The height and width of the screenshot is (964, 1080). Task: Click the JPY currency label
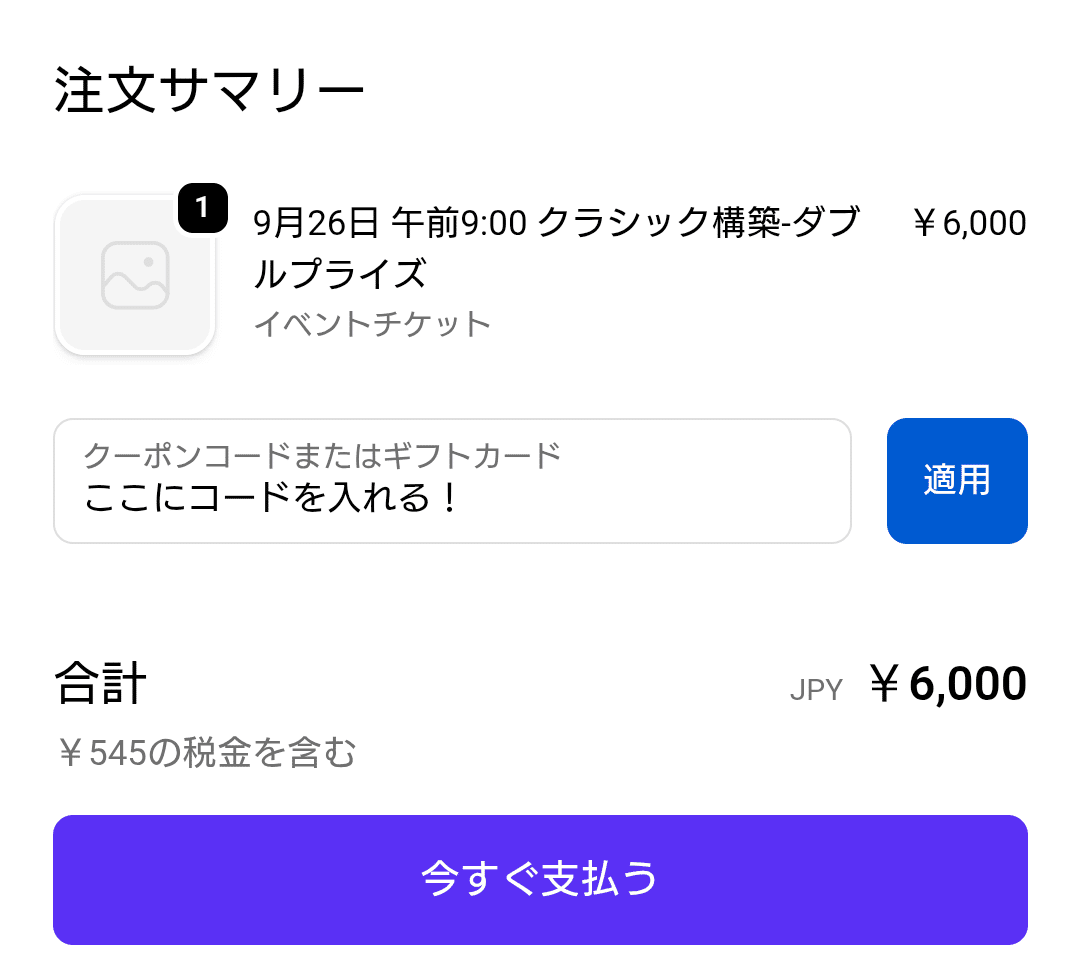click(x=813, y=689)
